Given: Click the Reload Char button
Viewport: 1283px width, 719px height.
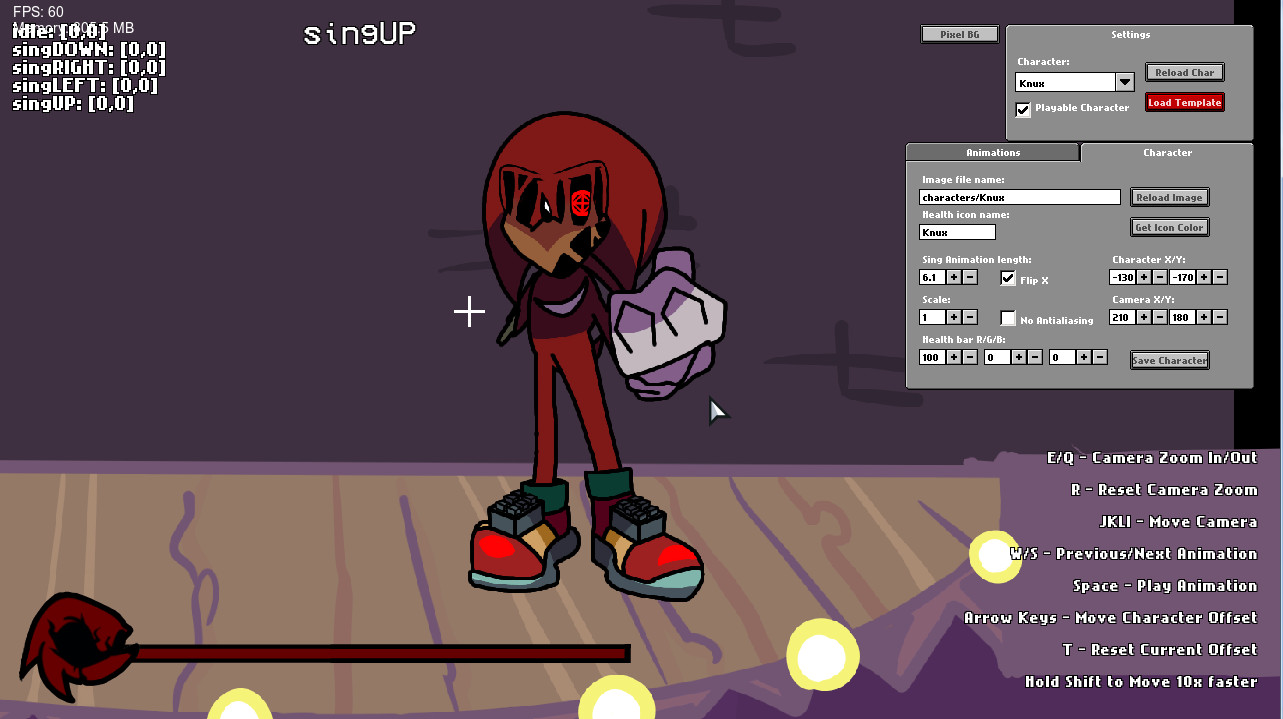Looking at the screenshot, I should pyautogui.click(x=1184, y=72).
